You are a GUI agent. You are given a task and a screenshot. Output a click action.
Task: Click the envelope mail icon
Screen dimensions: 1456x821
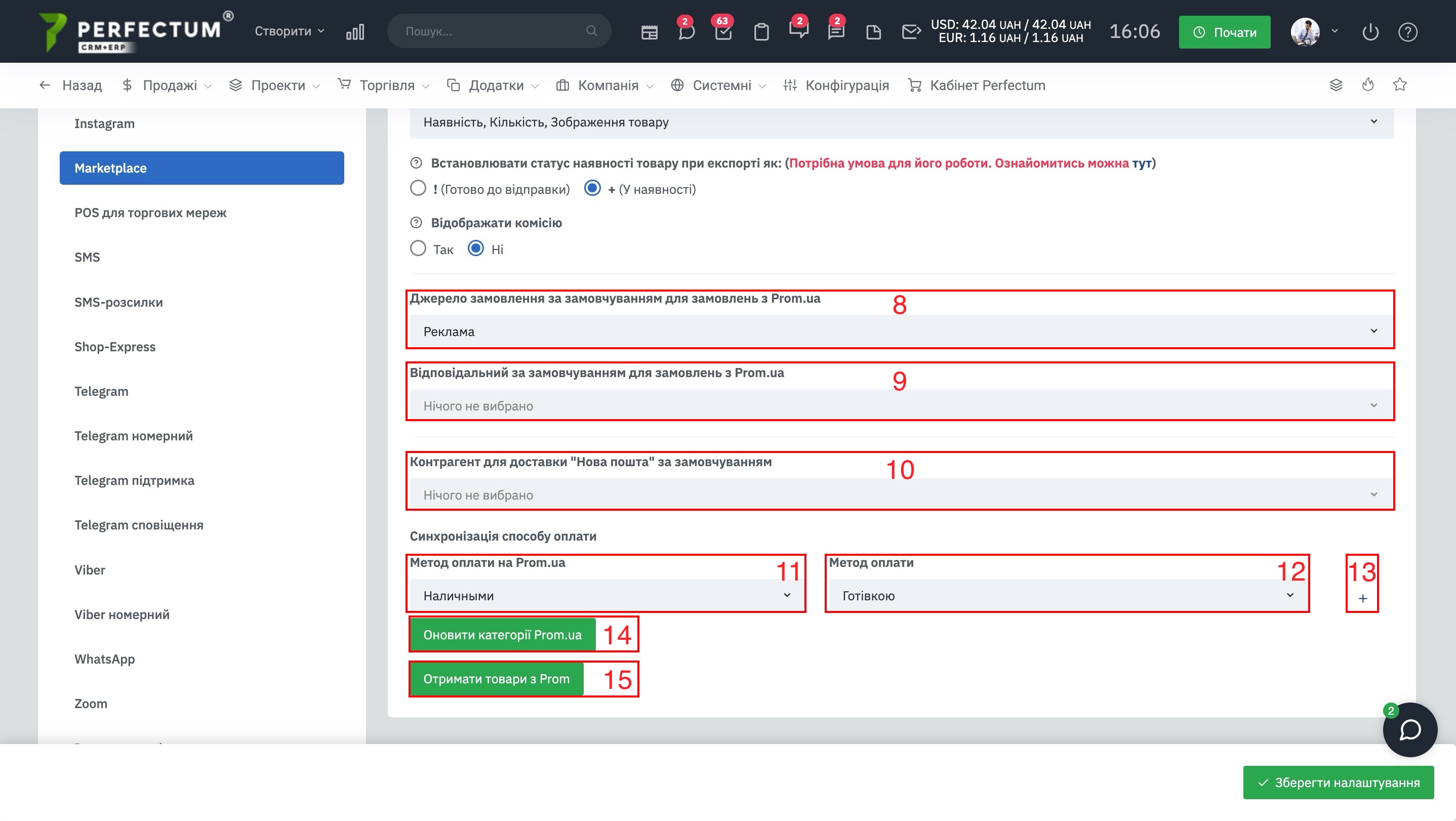click(911, 32)
